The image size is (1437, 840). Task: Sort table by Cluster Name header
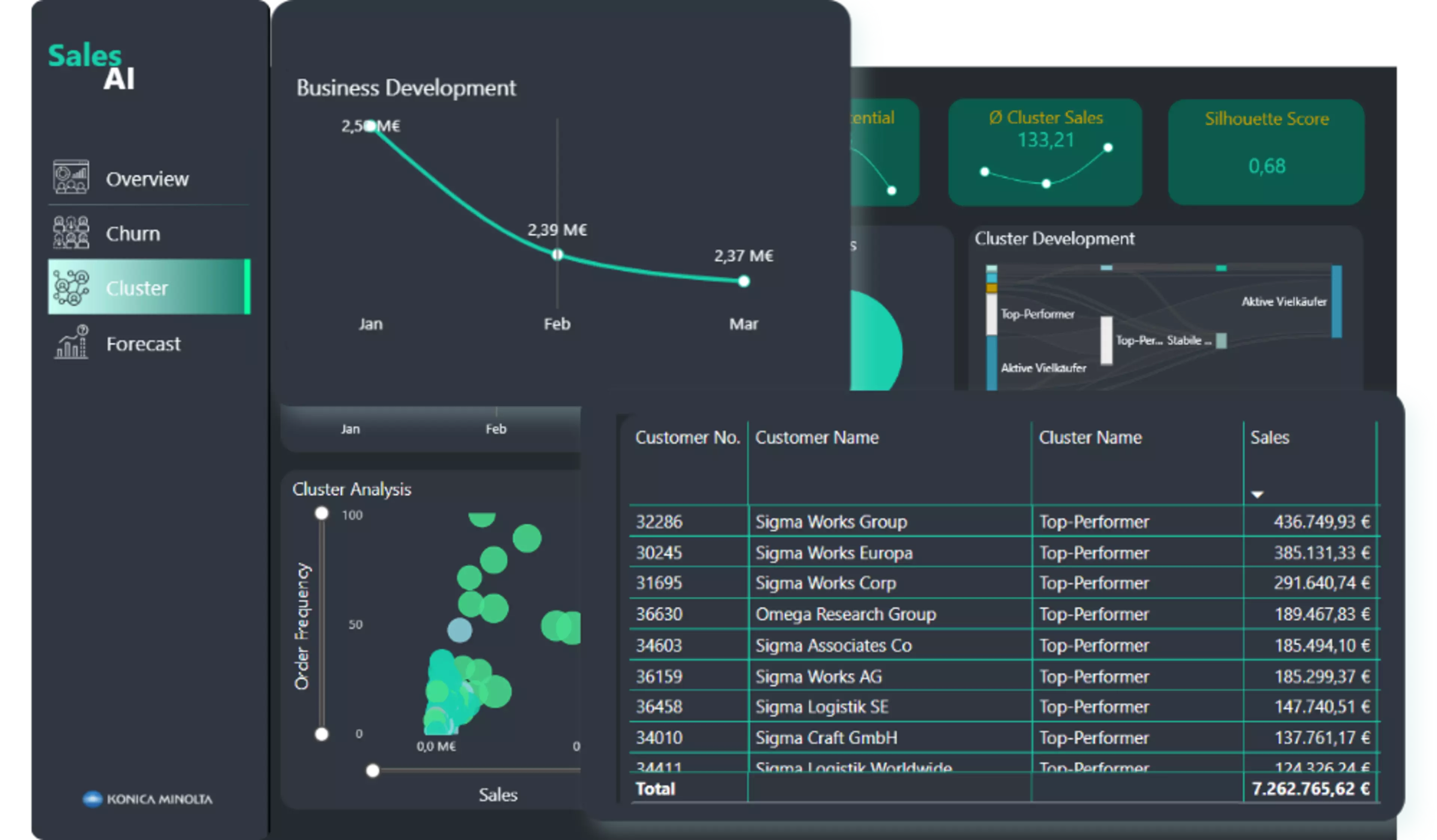pos(1090,437)
